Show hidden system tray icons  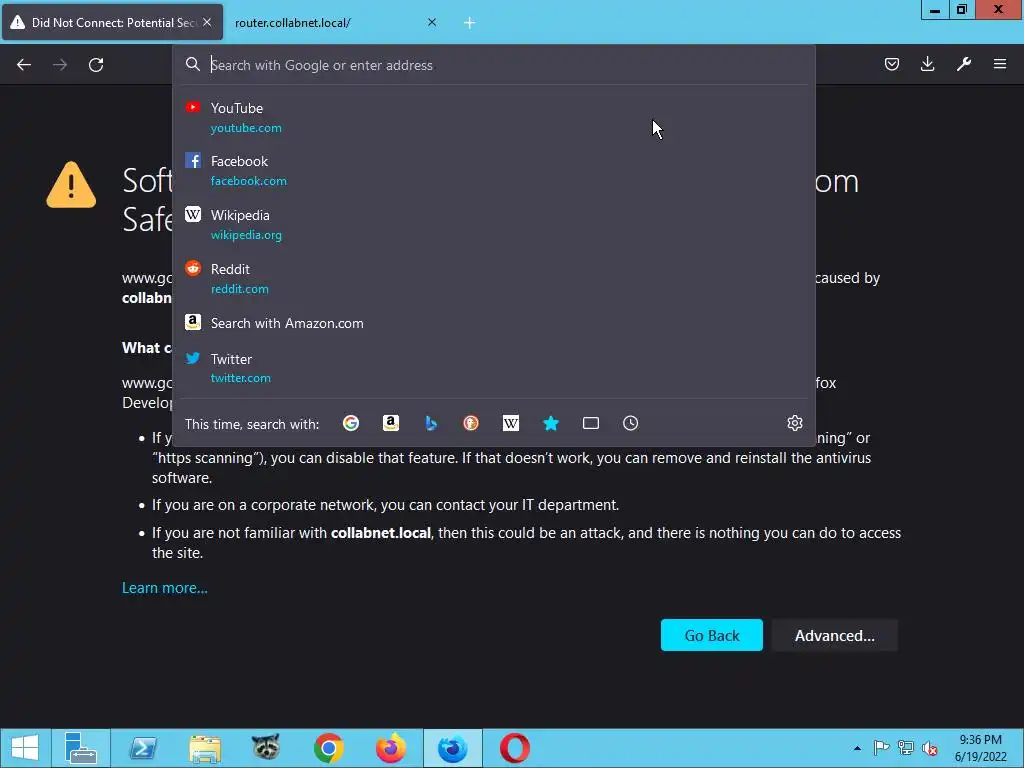[x=857, y=748]
